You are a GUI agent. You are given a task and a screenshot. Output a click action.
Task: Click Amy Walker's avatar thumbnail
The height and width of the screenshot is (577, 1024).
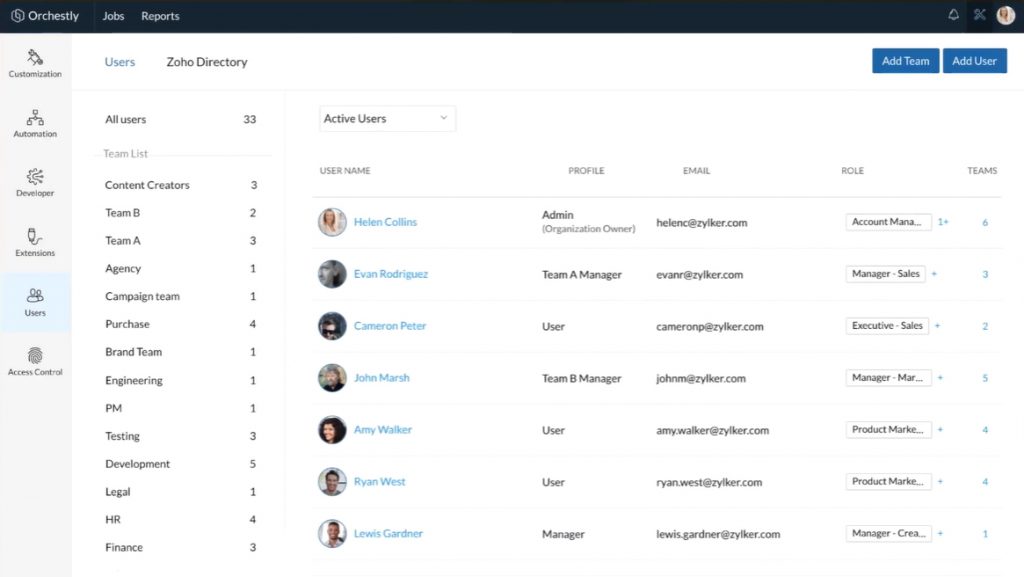click(331, 430)
